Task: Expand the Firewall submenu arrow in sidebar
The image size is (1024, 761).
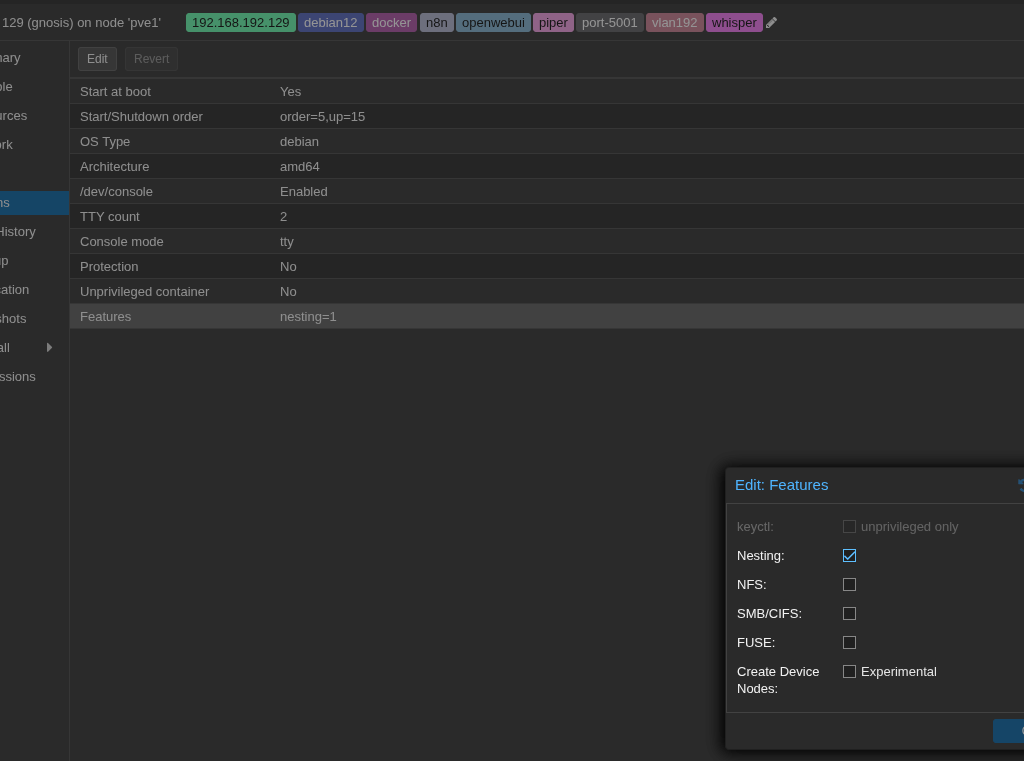Action: [49, 347]
